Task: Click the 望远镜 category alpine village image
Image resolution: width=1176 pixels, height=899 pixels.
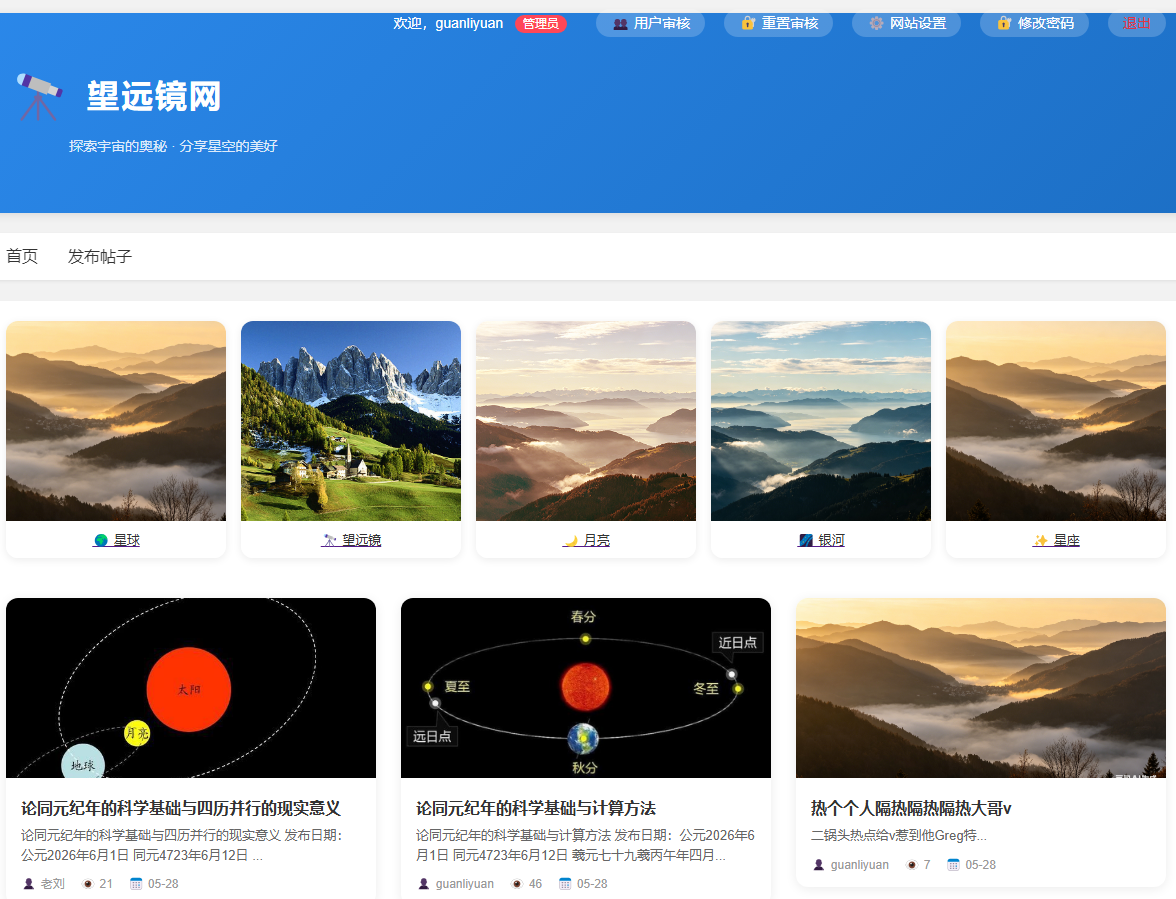Action: point(351,421)
